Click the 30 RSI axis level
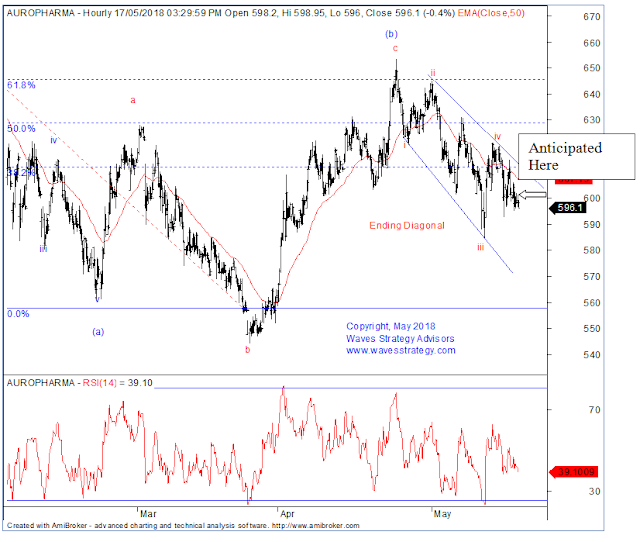The width and height of the screenshot is (640, 542). click(x=594, y=492)
